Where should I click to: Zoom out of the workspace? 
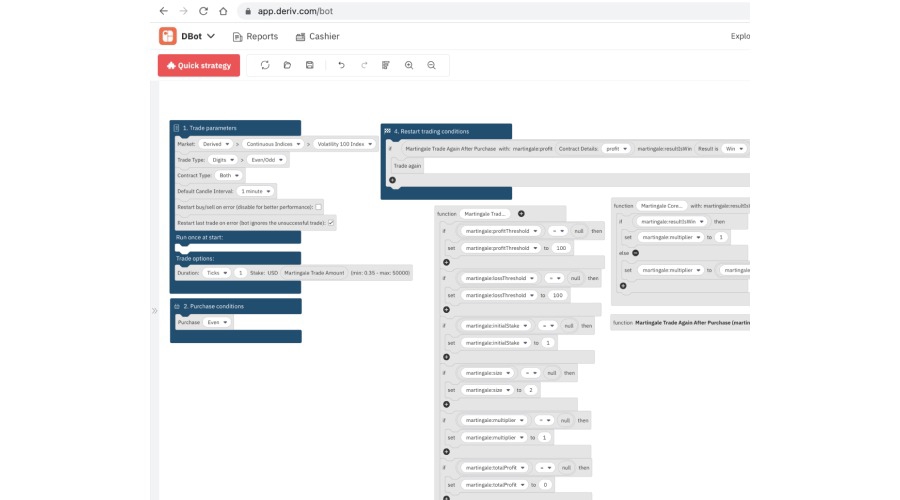coord(431,65)
